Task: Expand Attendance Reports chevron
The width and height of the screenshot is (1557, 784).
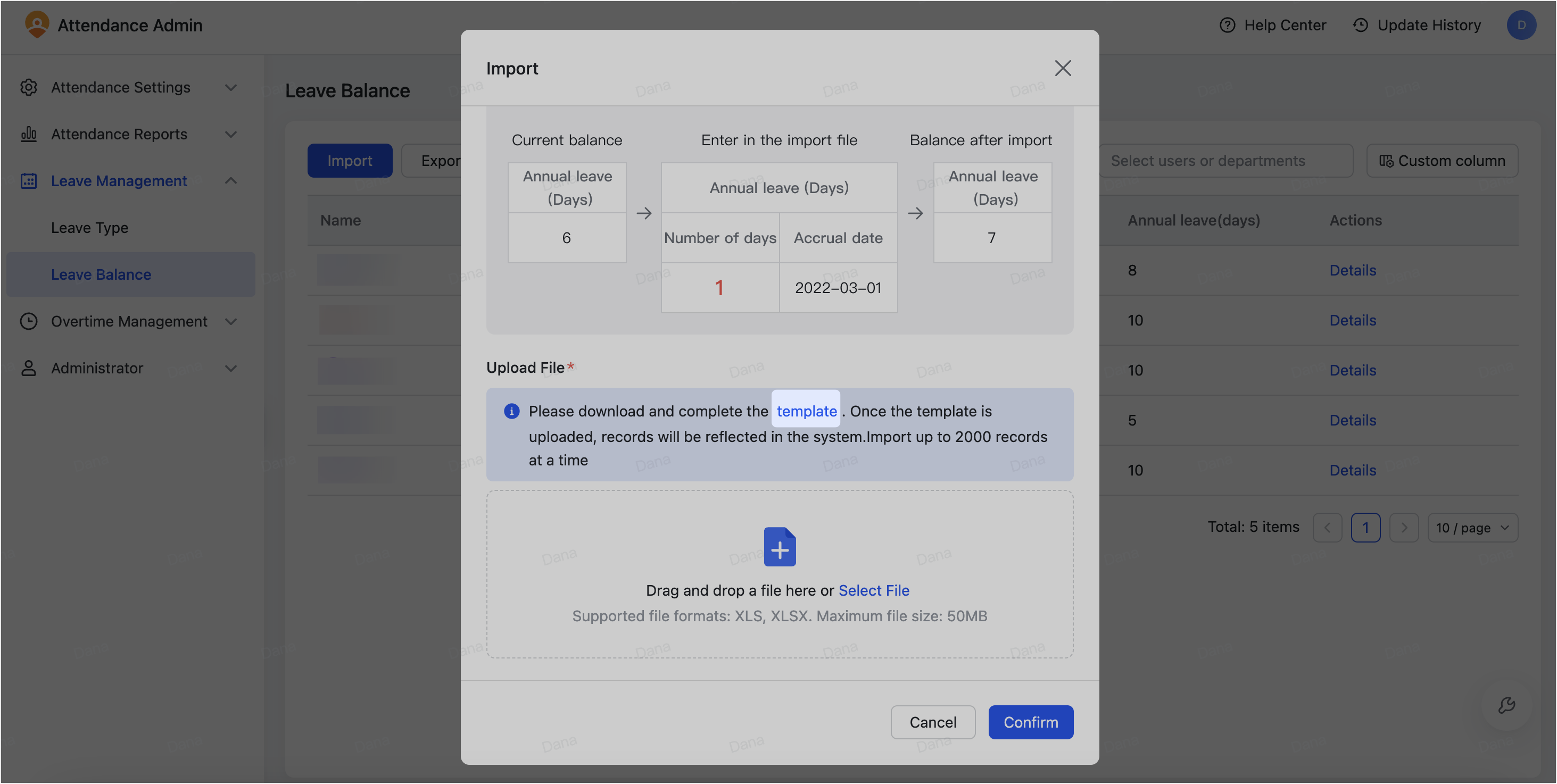Action: [x=231, y=134]
